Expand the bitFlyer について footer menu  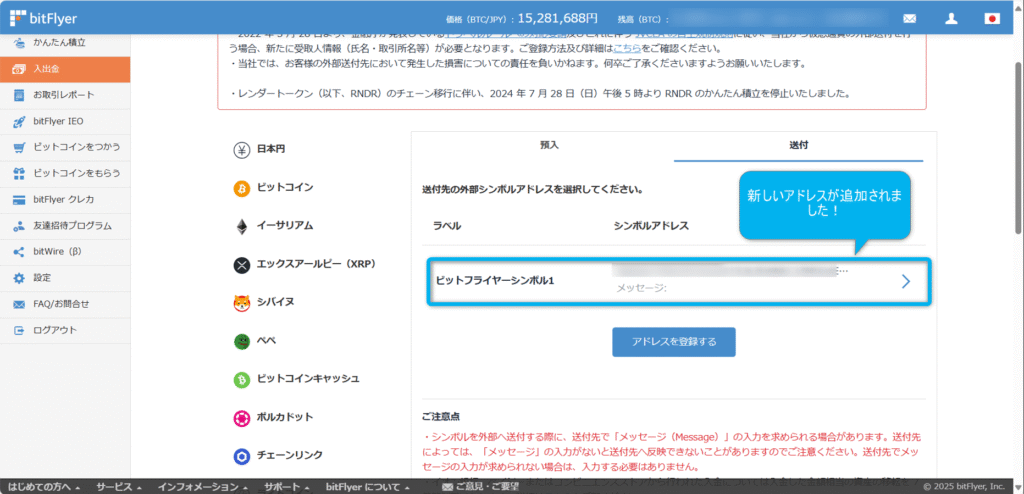367,487
